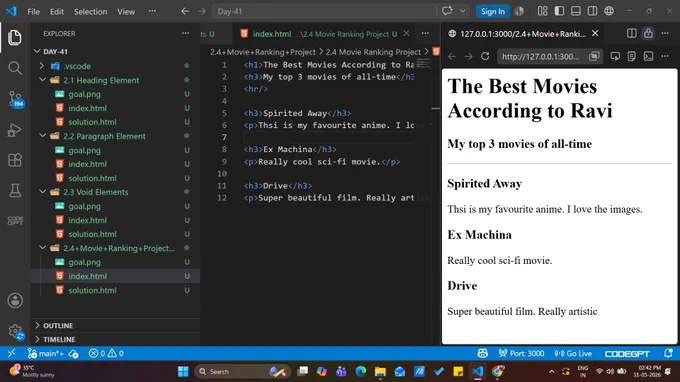The image size is (680, 382).
Task: Click the Sign In button
Action: click(493, 12)
